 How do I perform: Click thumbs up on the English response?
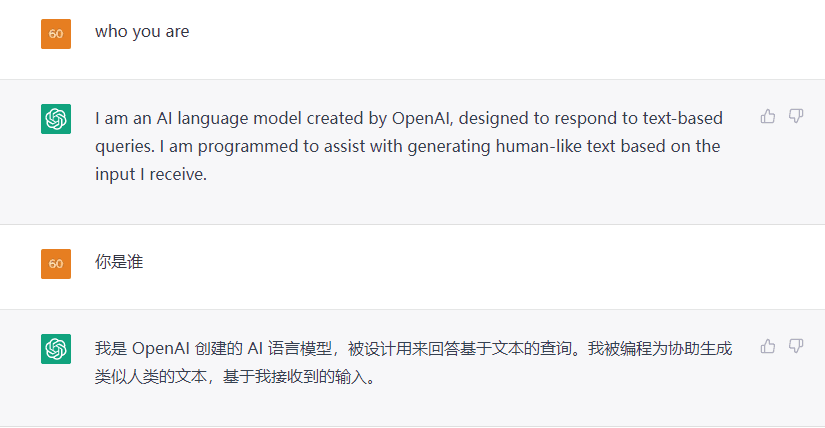pyautogui.click(x=768, y=116)
